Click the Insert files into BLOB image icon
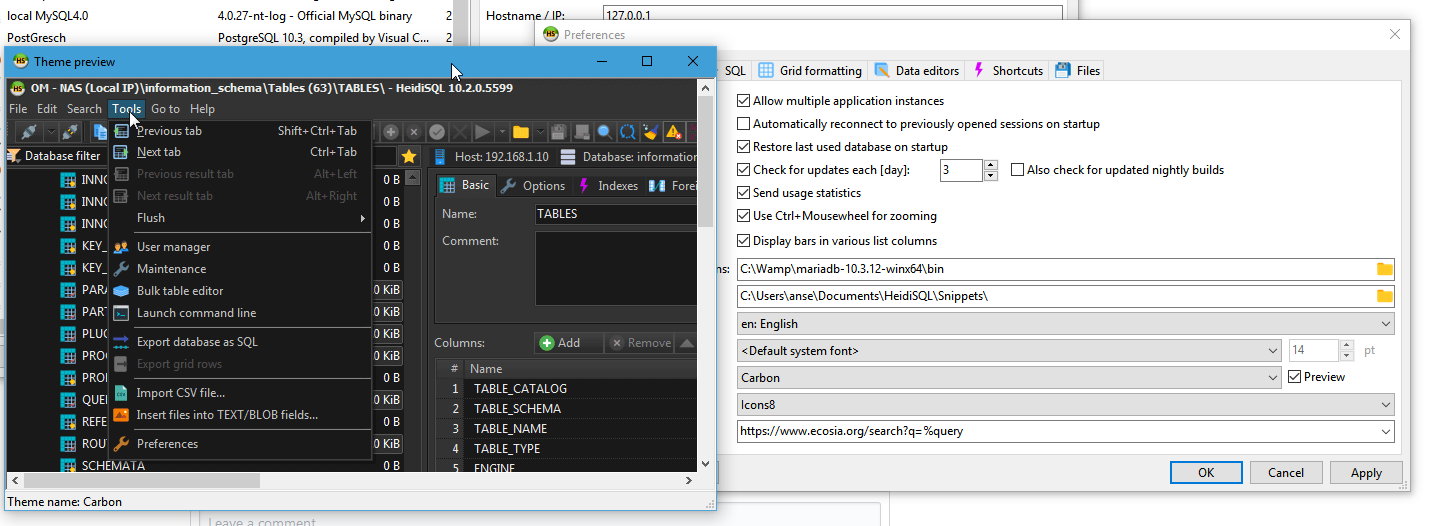 pos(120,415)
